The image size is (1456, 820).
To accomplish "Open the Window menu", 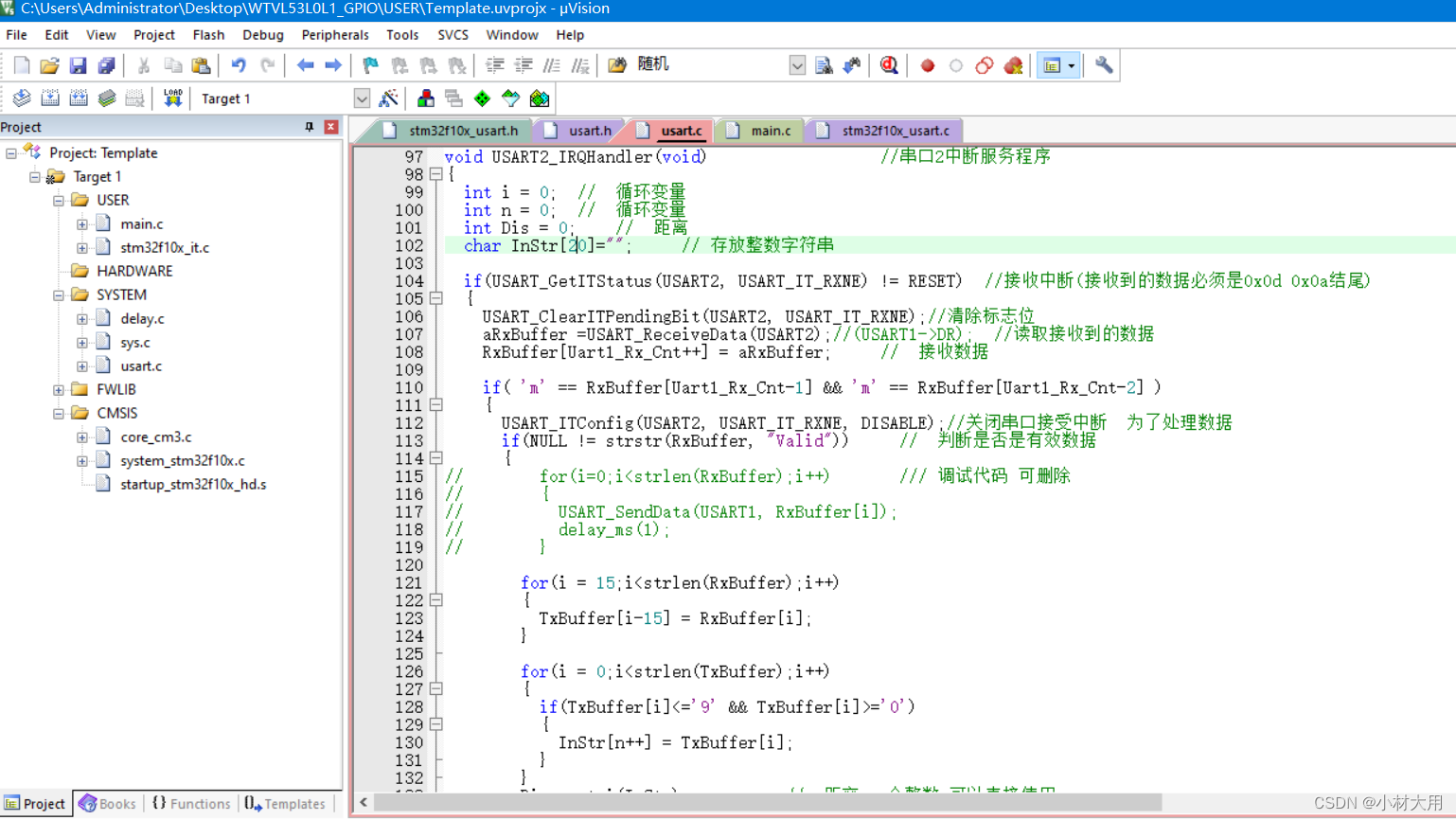I will (512, 35).
